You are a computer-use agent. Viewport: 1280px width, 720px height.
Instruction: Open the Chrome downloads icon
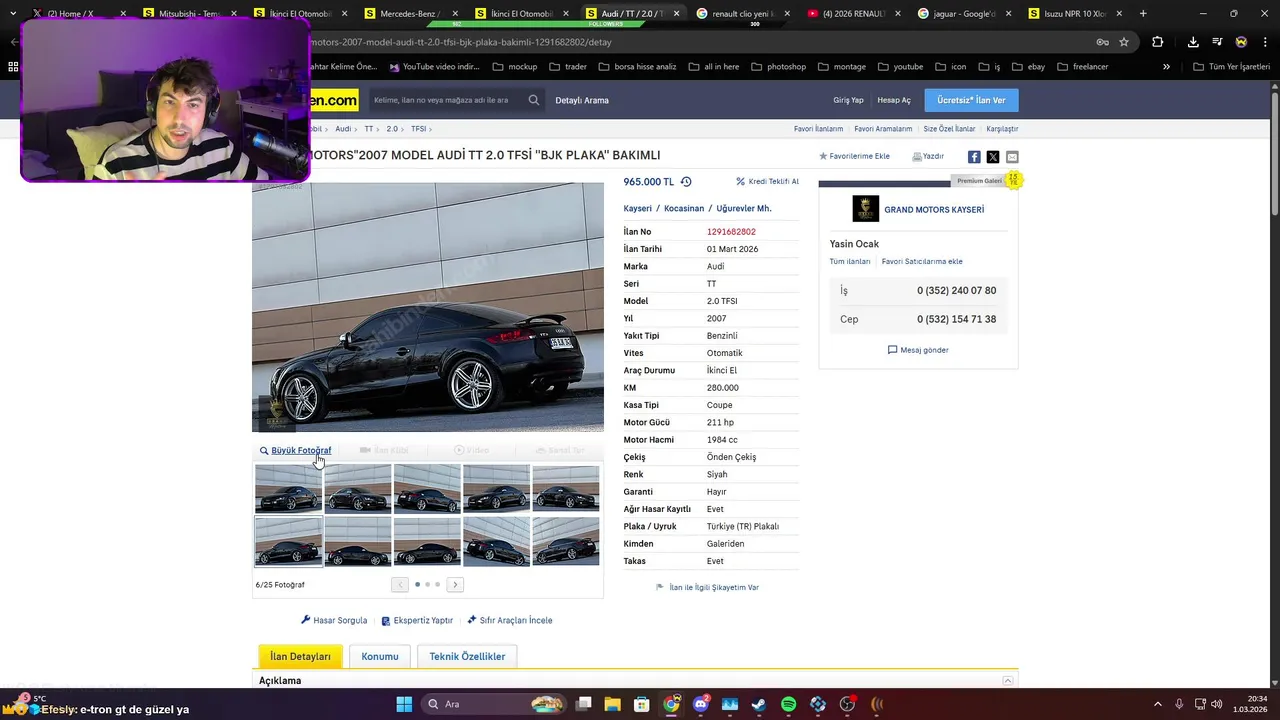pos(1193,42)
